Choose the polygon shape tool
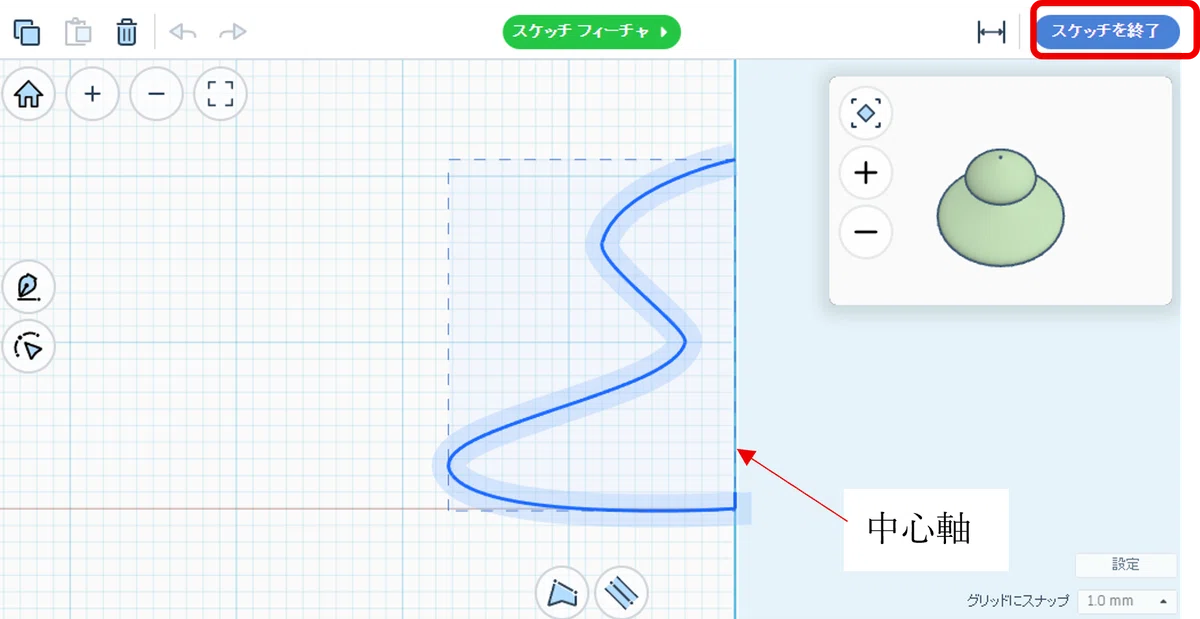The height and width of the screenshot is (619, 1200). point(563,593)
